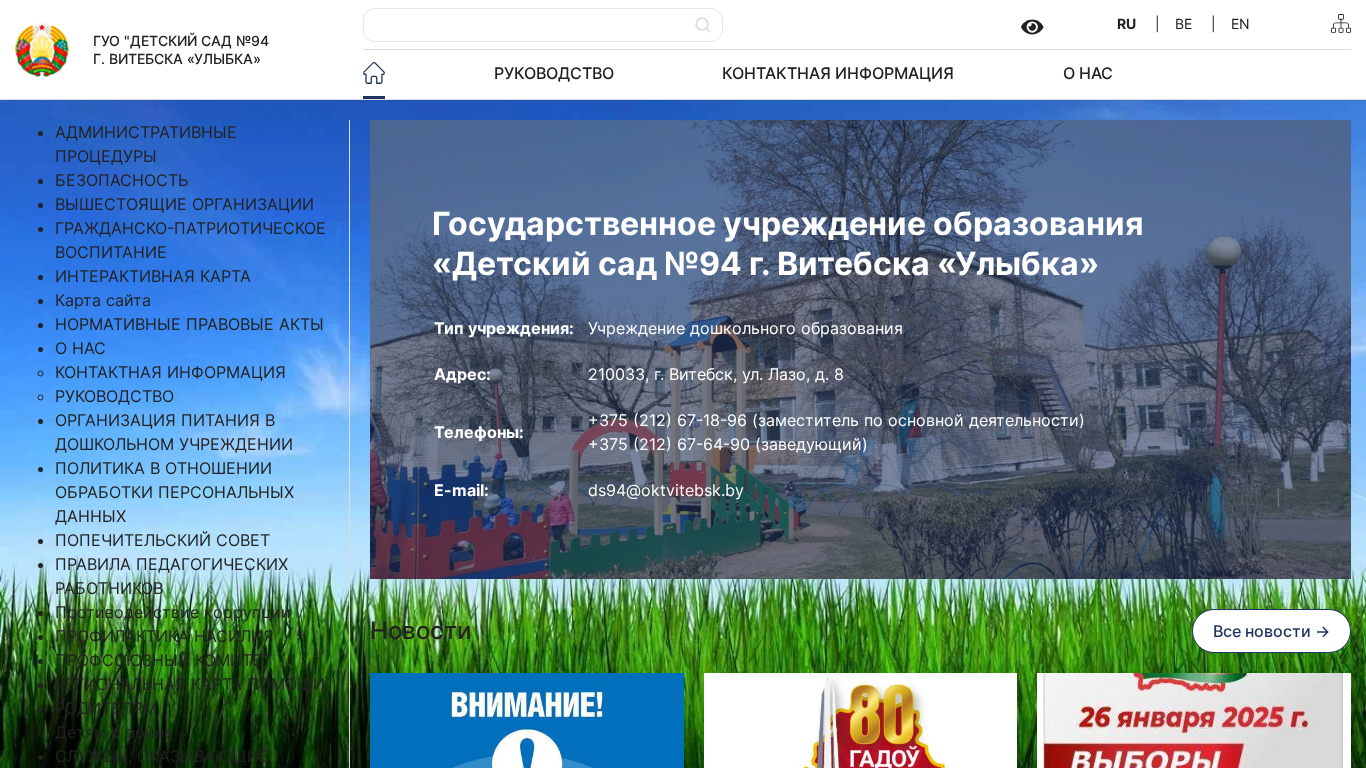Open ПРАВИЛА ПЕДАГОГИЧЕСКИХ РАБОТНИКОВ sidebar link

click(172, 576)
